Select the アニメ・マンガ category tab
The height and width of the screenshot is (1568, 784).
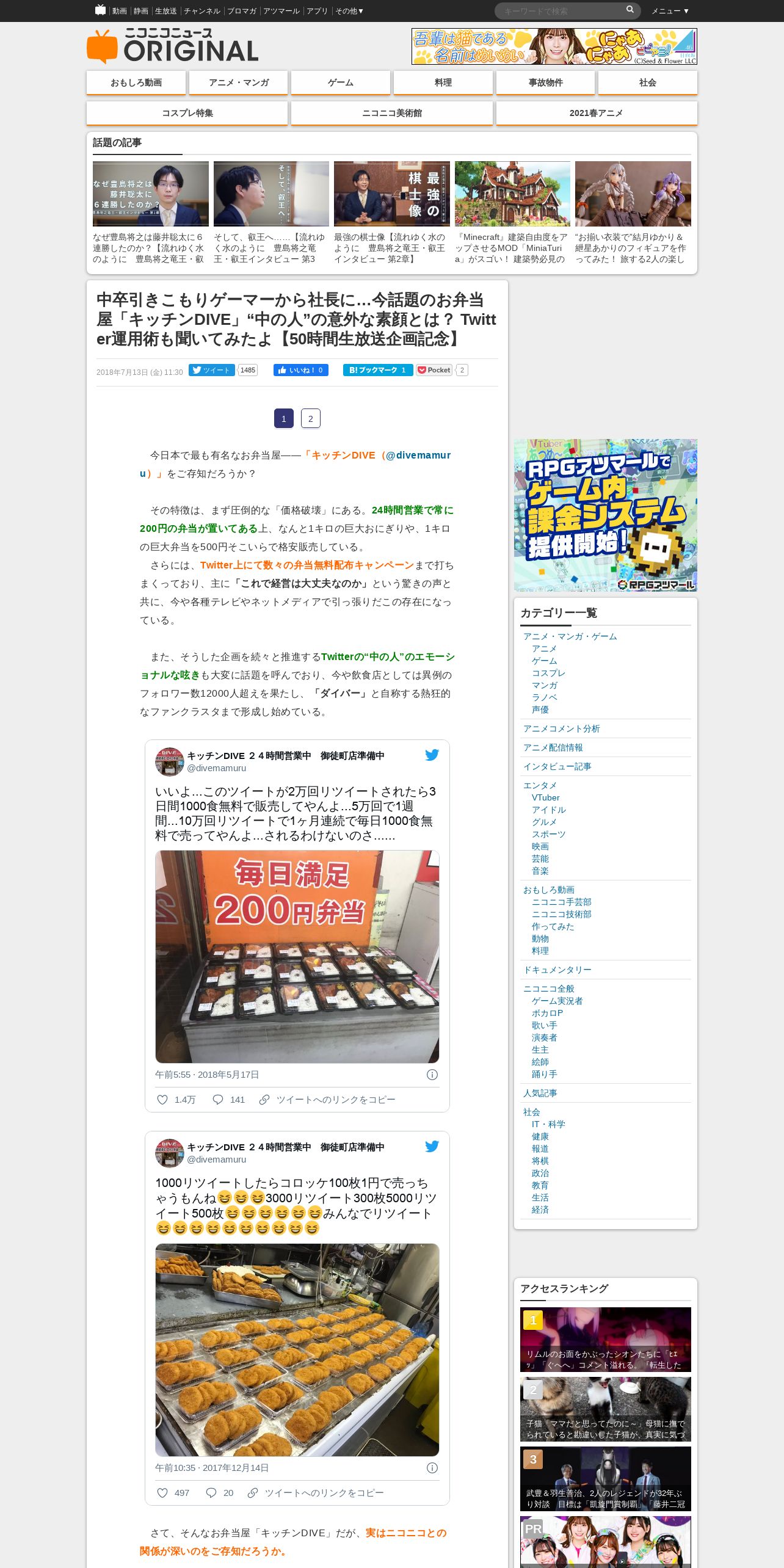(x=238, y=82)
